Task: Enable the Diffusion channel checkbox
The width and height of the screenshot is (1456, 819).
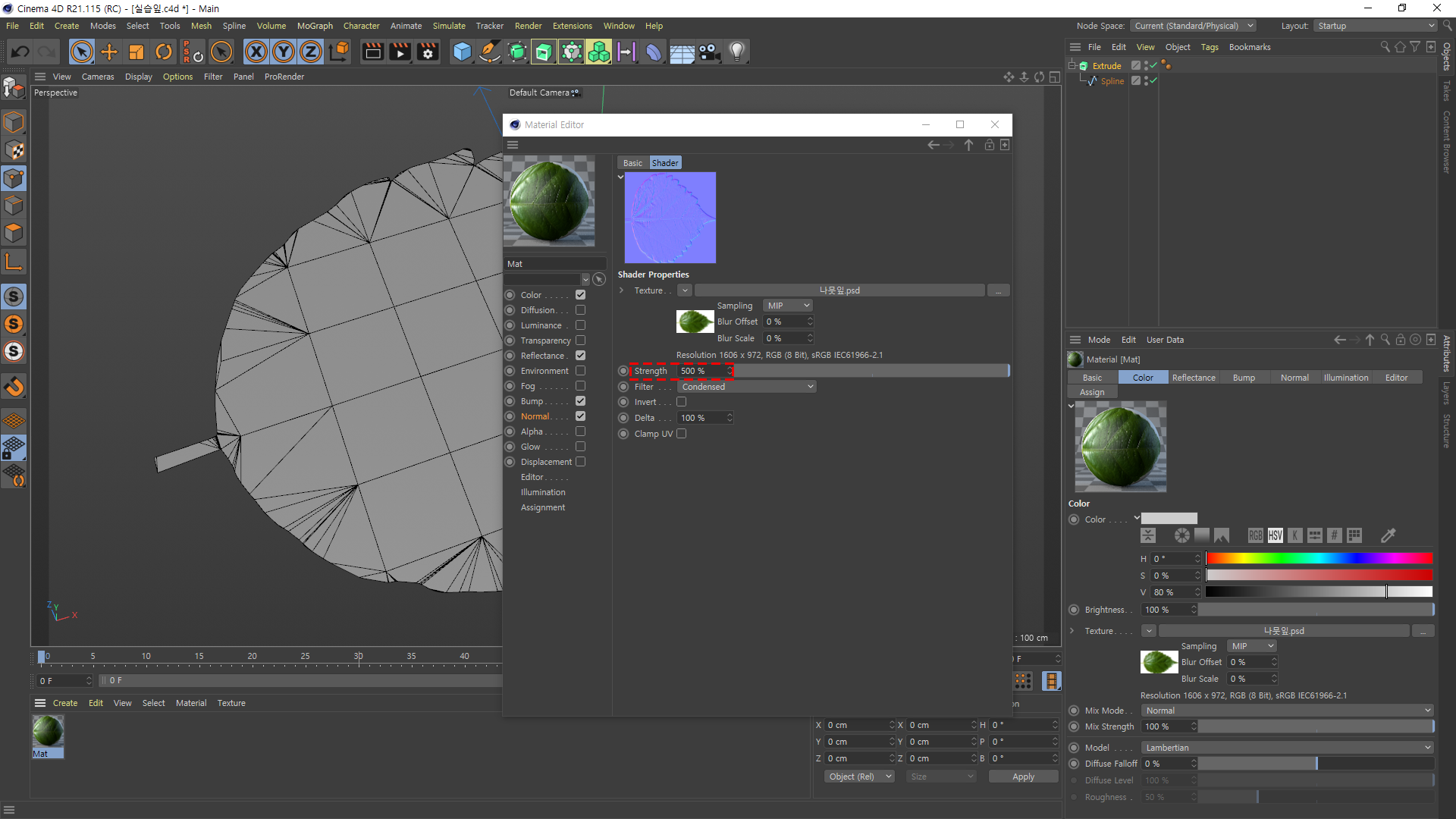Action: [580, 310]
